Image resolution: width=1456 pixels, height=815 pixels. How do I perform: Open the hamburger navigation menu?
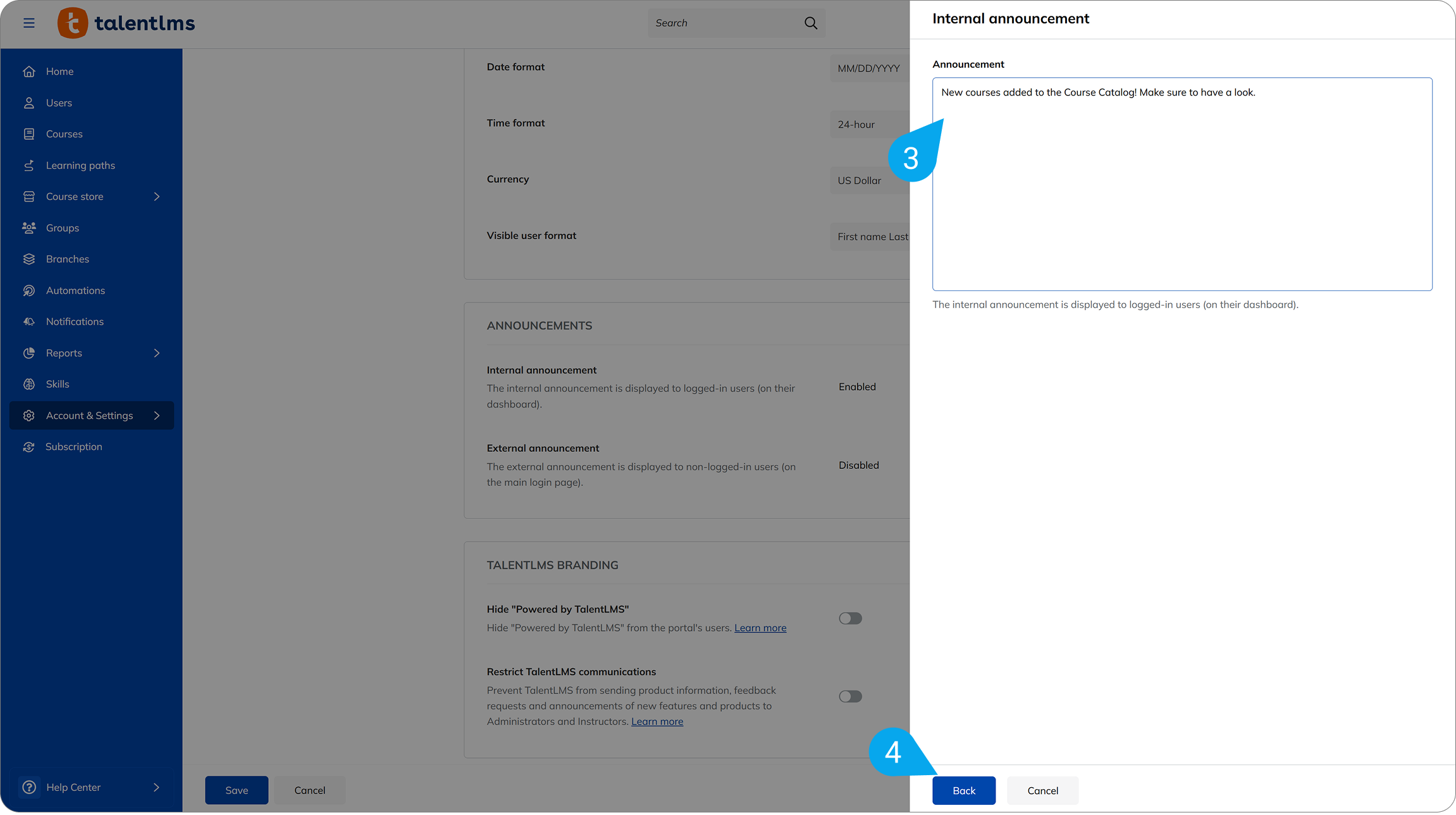[x=29, y=23]
